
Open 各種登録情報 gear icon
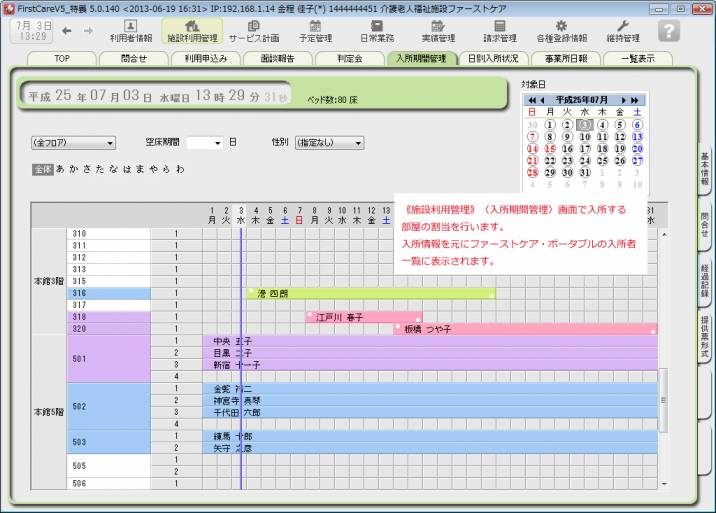point(561,30)
